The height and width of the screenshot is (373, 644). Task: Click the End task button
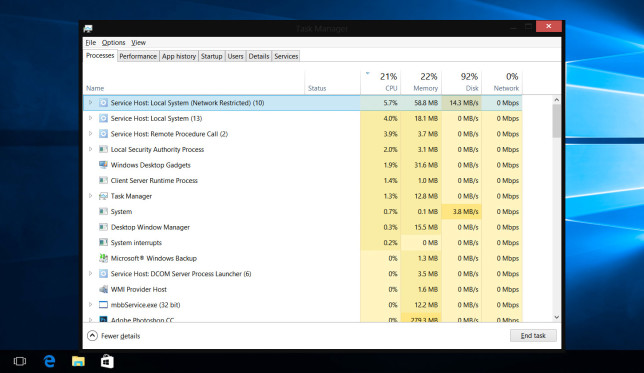pyautogui.click(x=533, y=336)
